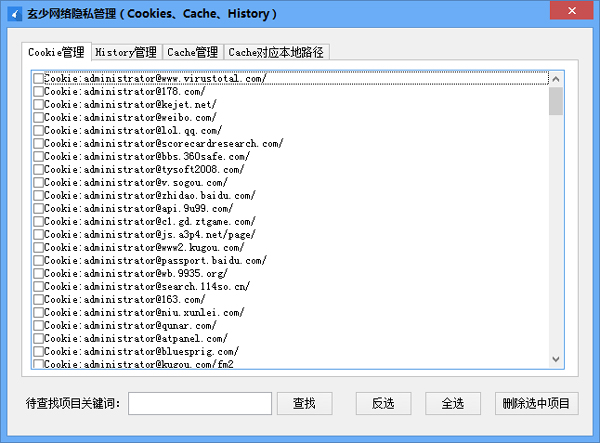The height and width of the screenshot is (443, 600).
Task: Select the Cookie管理 tab
Action: tap(56, 52)
